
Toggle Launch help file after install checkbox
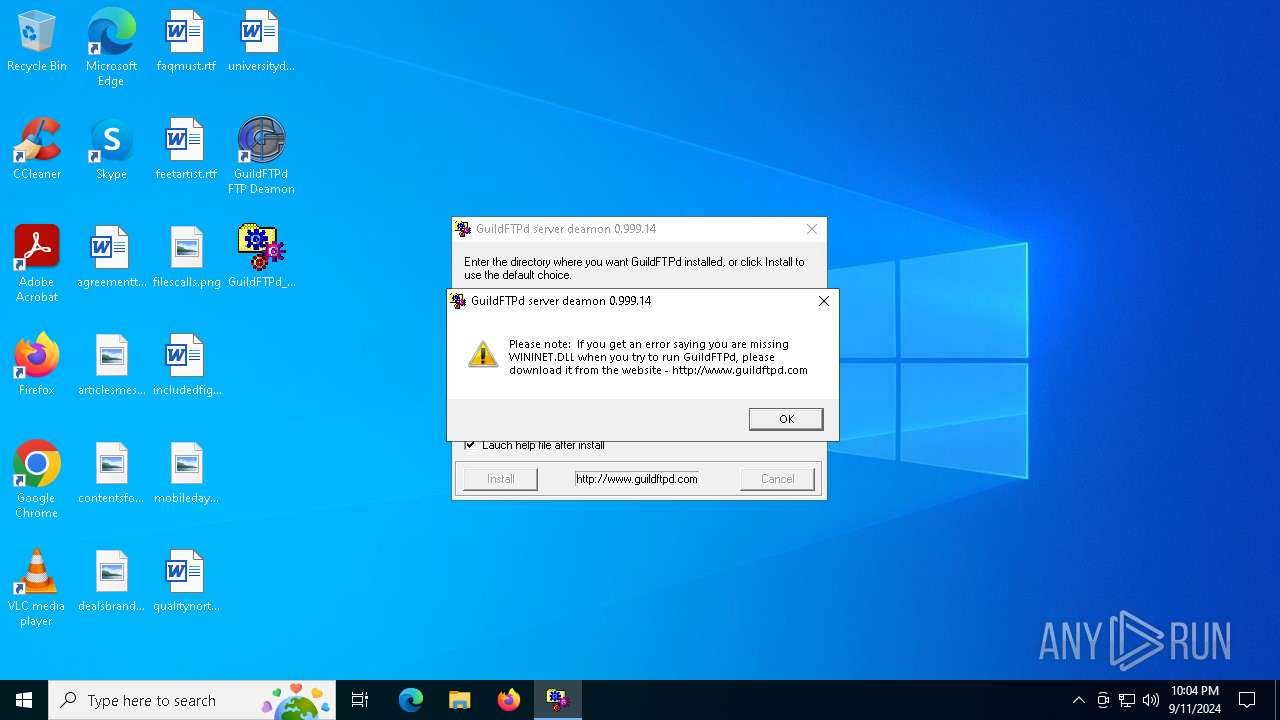point(470,445)
